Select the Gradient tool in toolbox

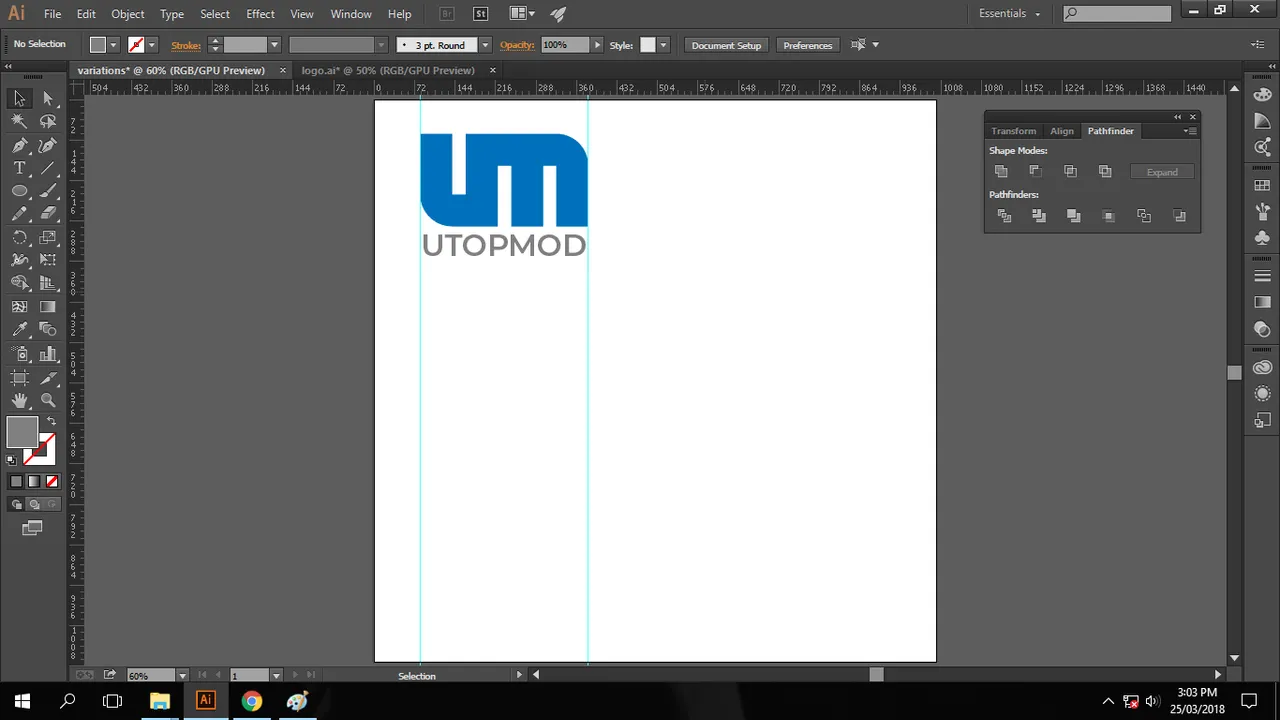click(48, 307)
